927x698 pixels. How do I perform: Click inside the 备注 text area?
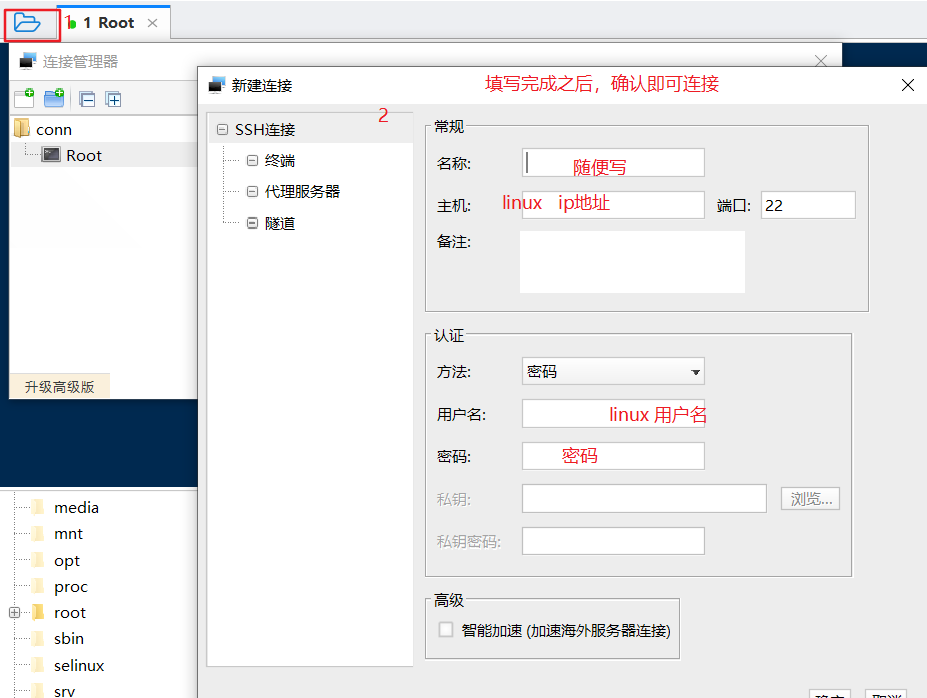(x=631, y=262)
